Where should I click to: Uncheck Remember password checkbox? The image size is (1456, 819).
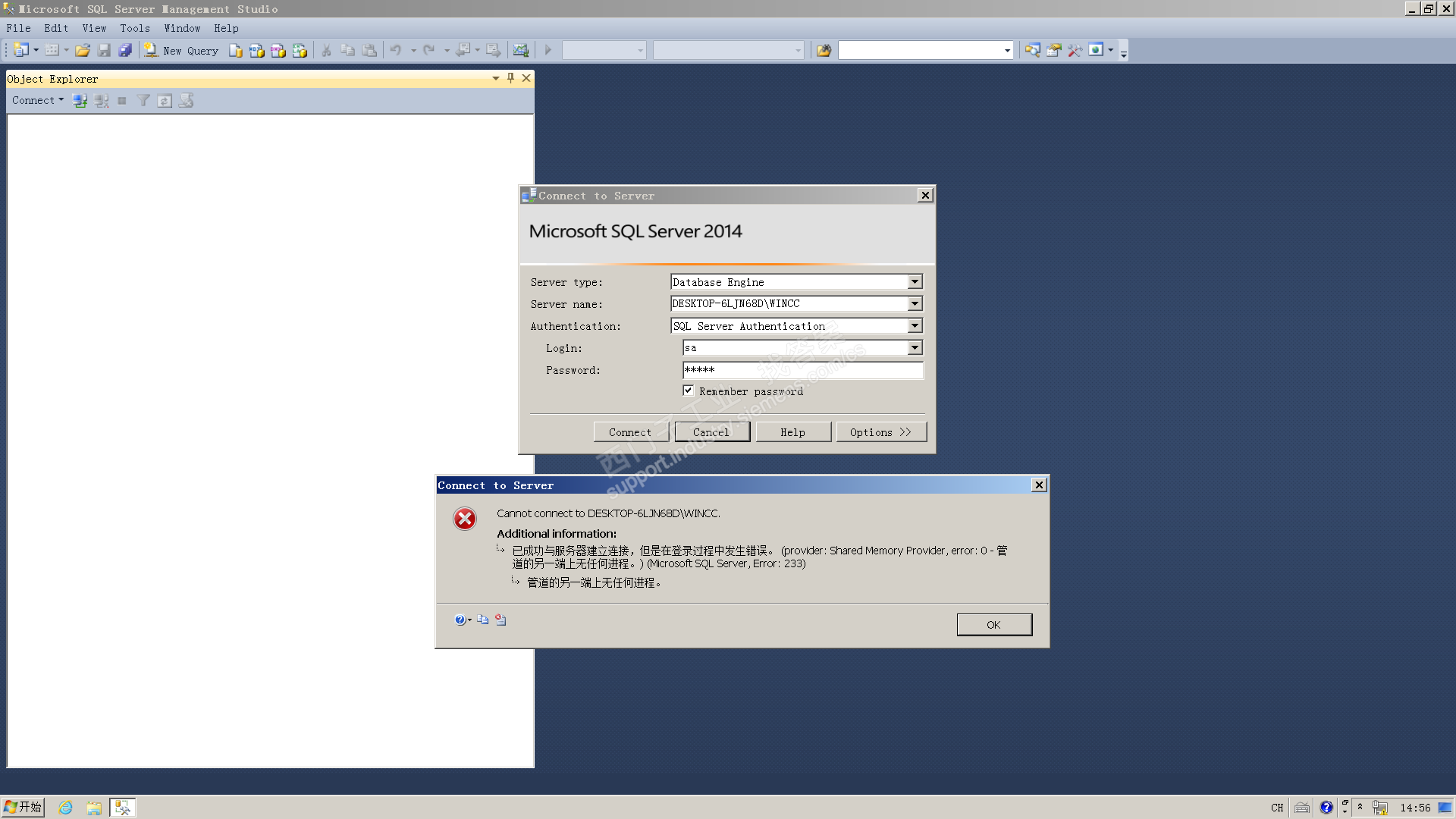click(689, 391)
